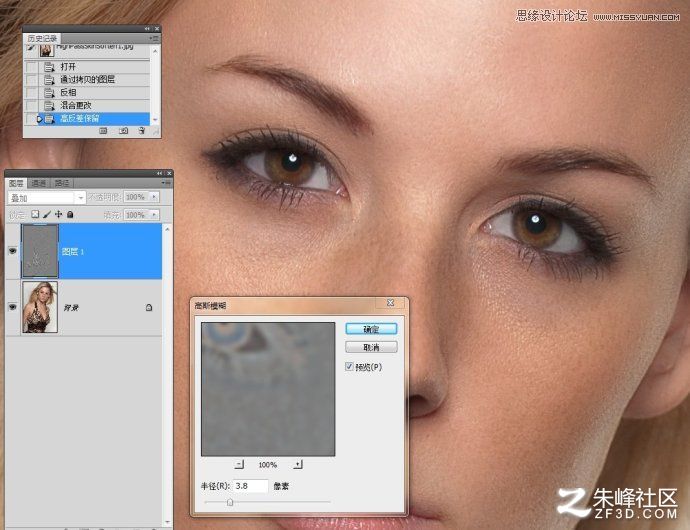This screenshot has width=690, height=530.
Task: Select the 混合更改 history state
Action: 87,106
